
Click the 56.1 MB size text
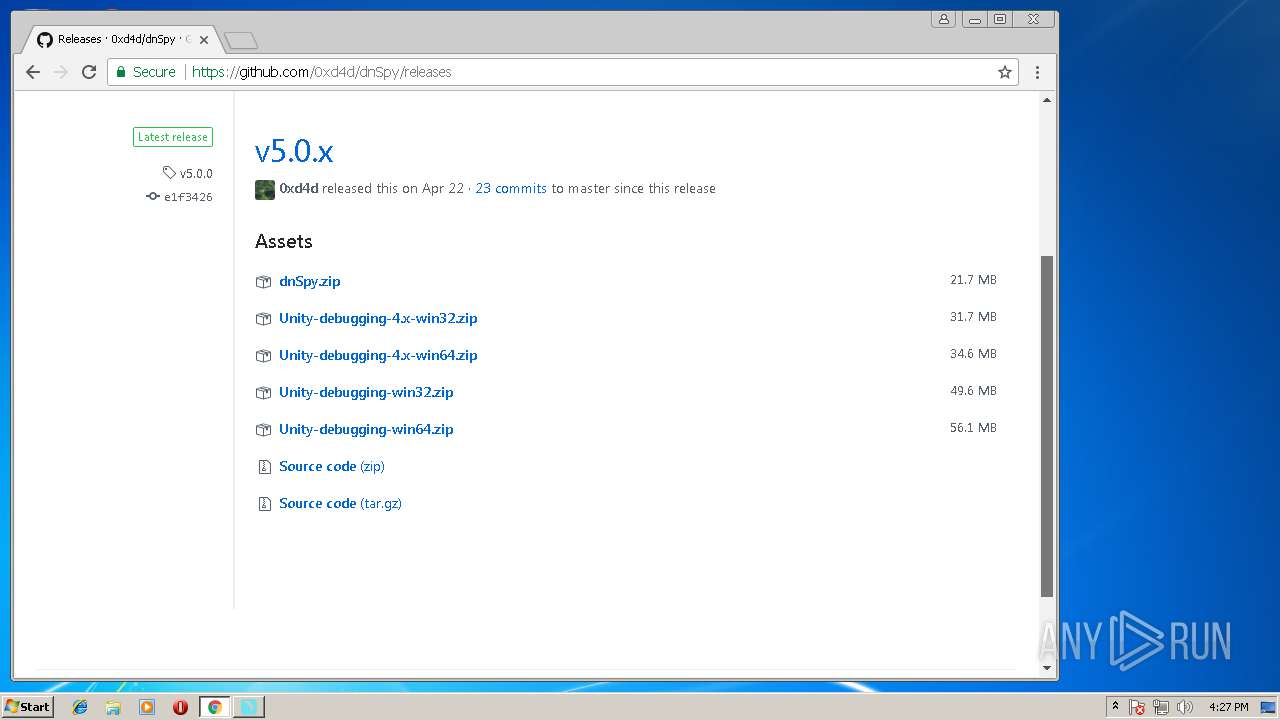pos(973,428)
